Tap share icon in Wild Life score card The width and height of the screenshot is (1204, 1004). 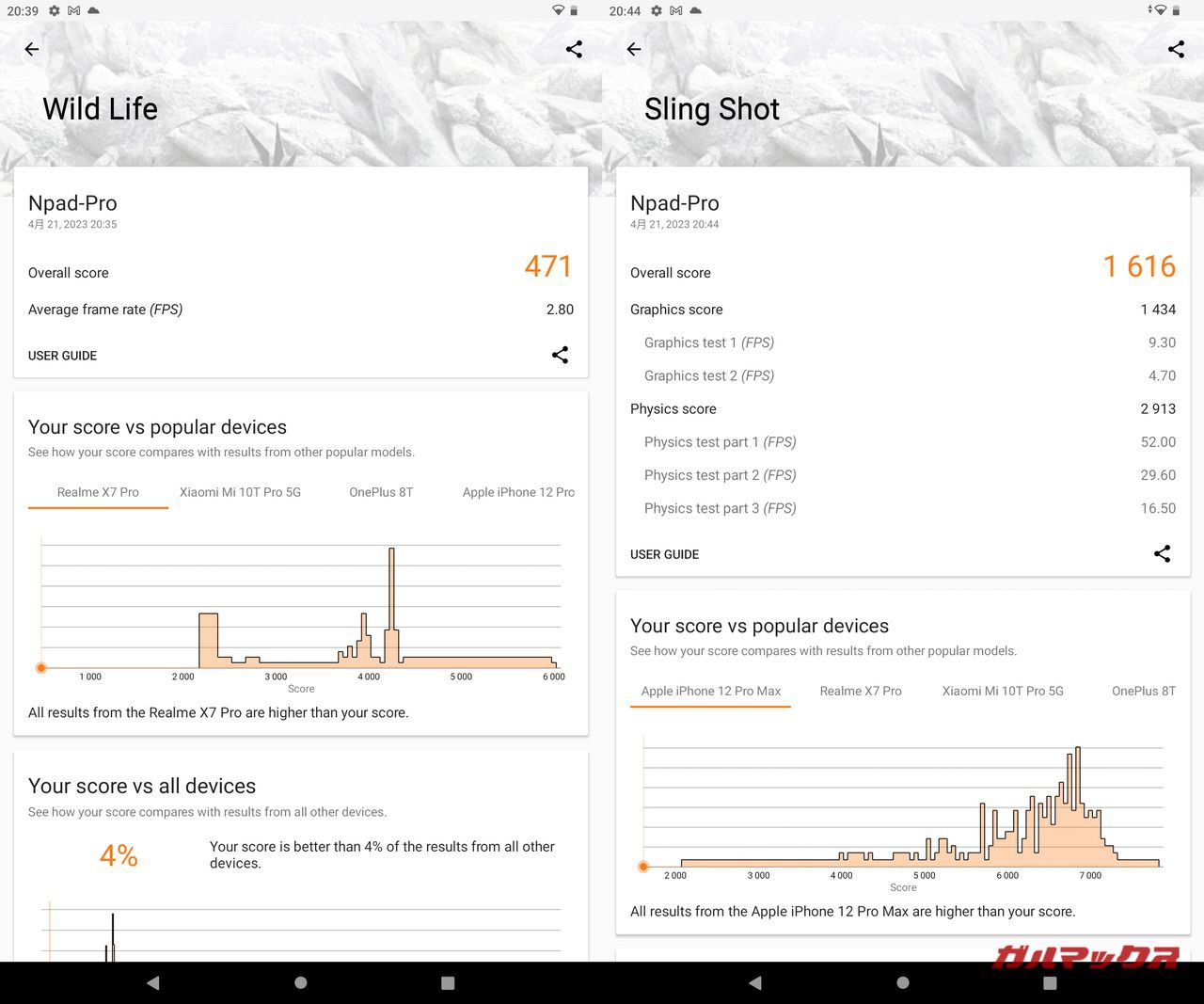click(x=560, y=355)
